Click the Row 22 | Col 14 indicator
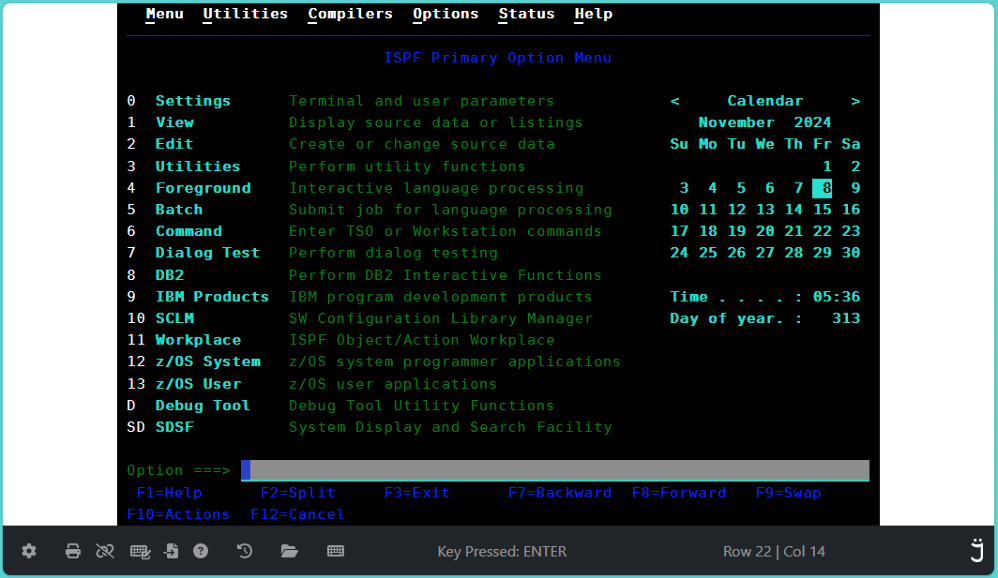This screenshot has height=578, width=998. [x=774, y=551]
